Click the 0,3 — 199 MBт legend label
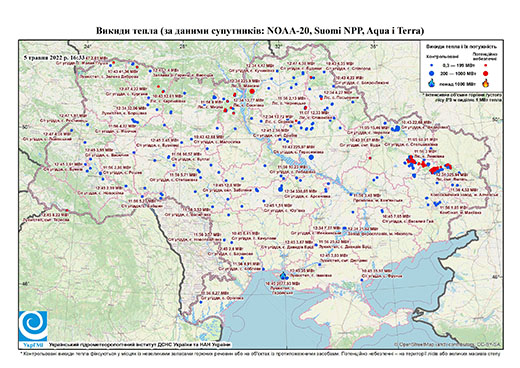Image resolution: width=520 pixels, height=368 pixels. point(459,66)
